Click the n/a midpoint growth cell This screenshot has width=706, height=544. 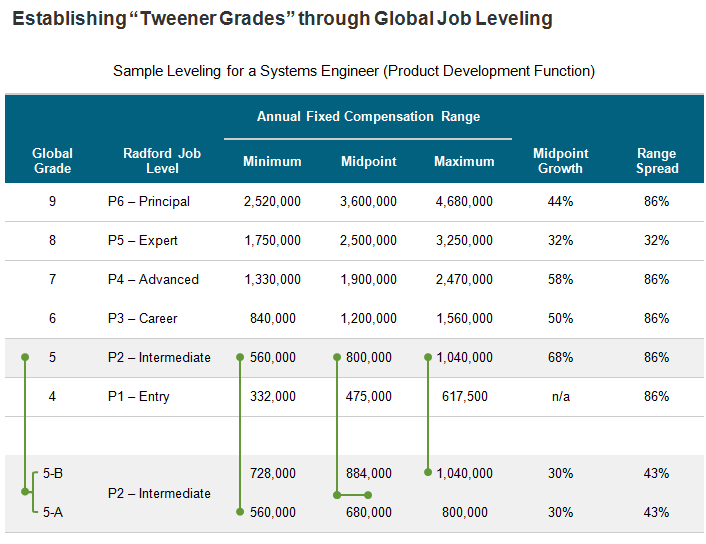click(x=561, y=396)
